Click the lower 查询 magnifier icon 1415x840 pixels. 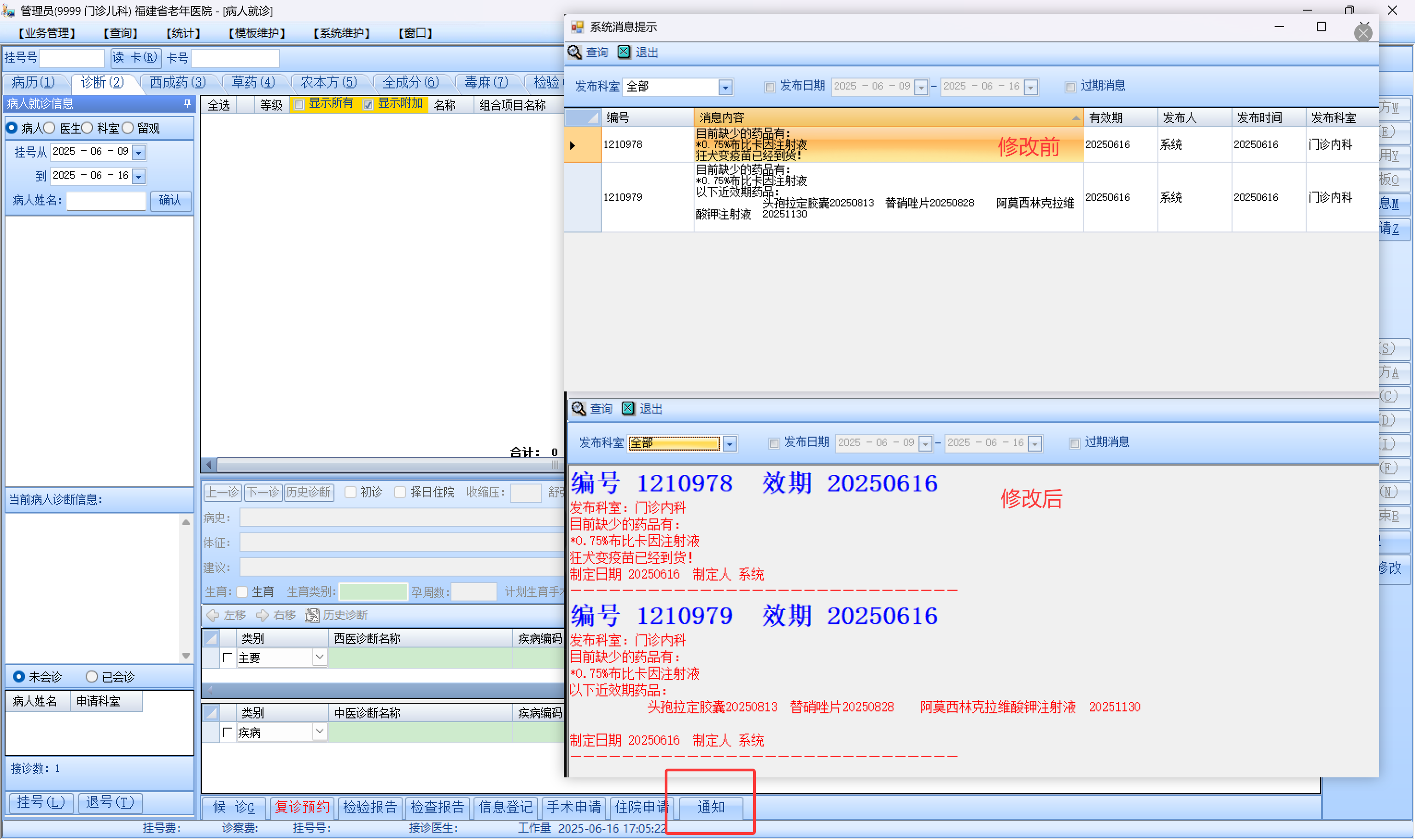pos(579,408)
